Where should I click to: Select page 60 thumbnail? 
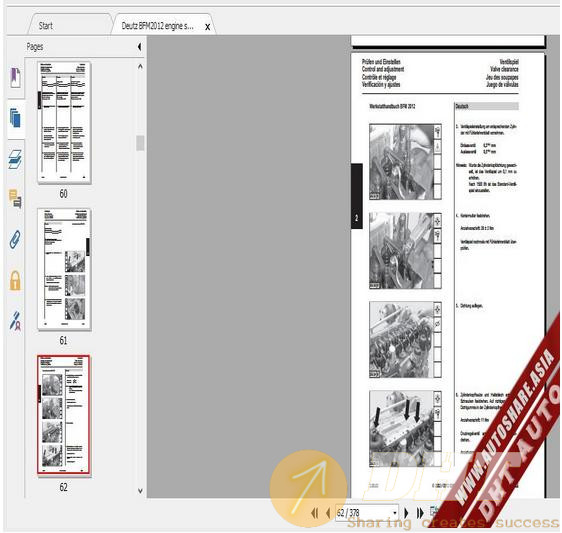[x=64, y=123]
